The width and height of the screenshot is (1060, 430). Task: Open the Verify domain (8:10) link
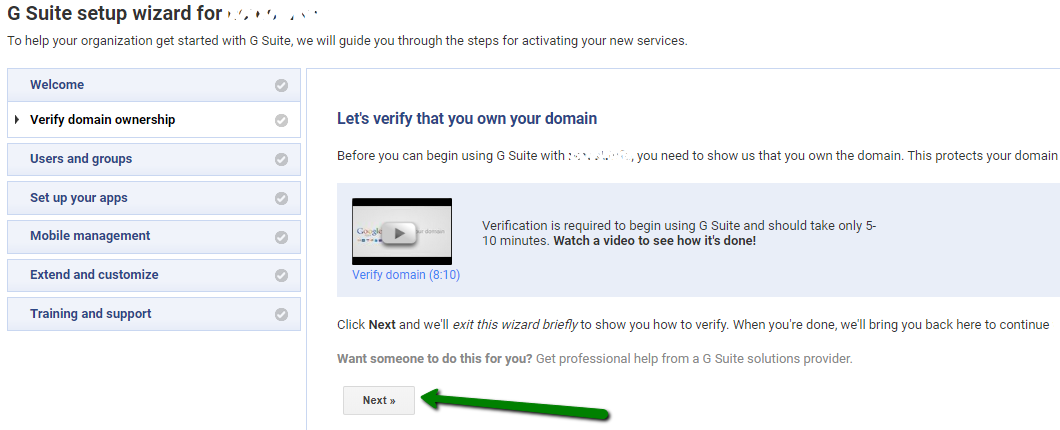[406, 274]
